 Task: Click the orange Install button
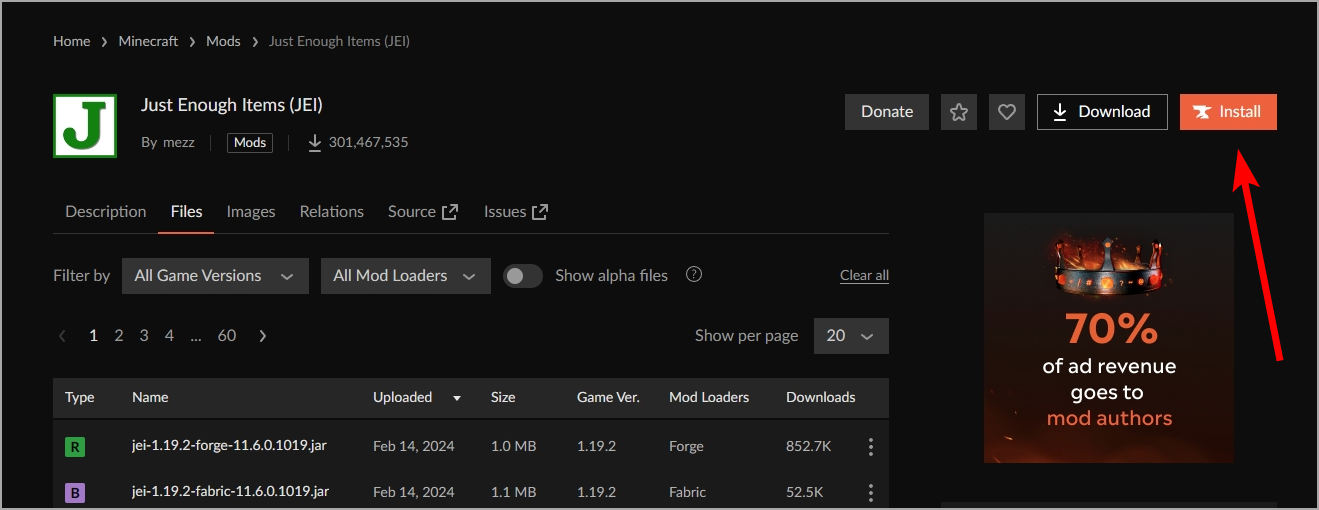coord(1228,112)
